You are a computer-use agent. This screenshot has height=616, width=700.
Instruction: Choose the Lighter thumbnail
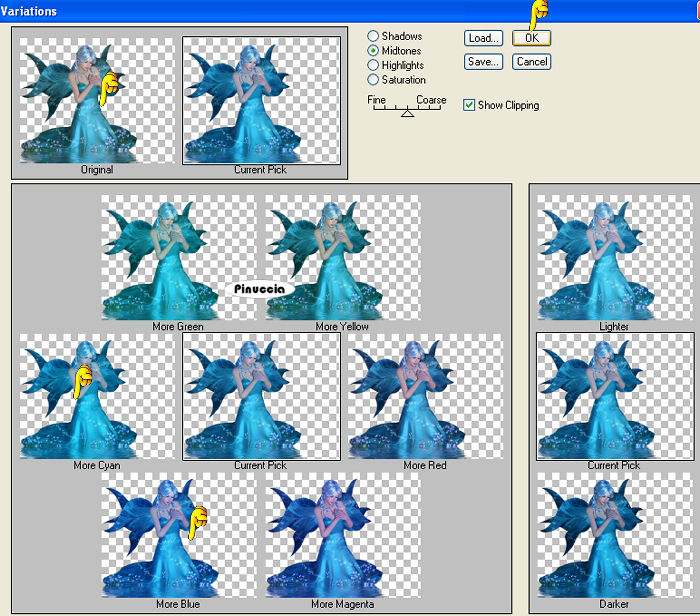(x=615, y=257)
